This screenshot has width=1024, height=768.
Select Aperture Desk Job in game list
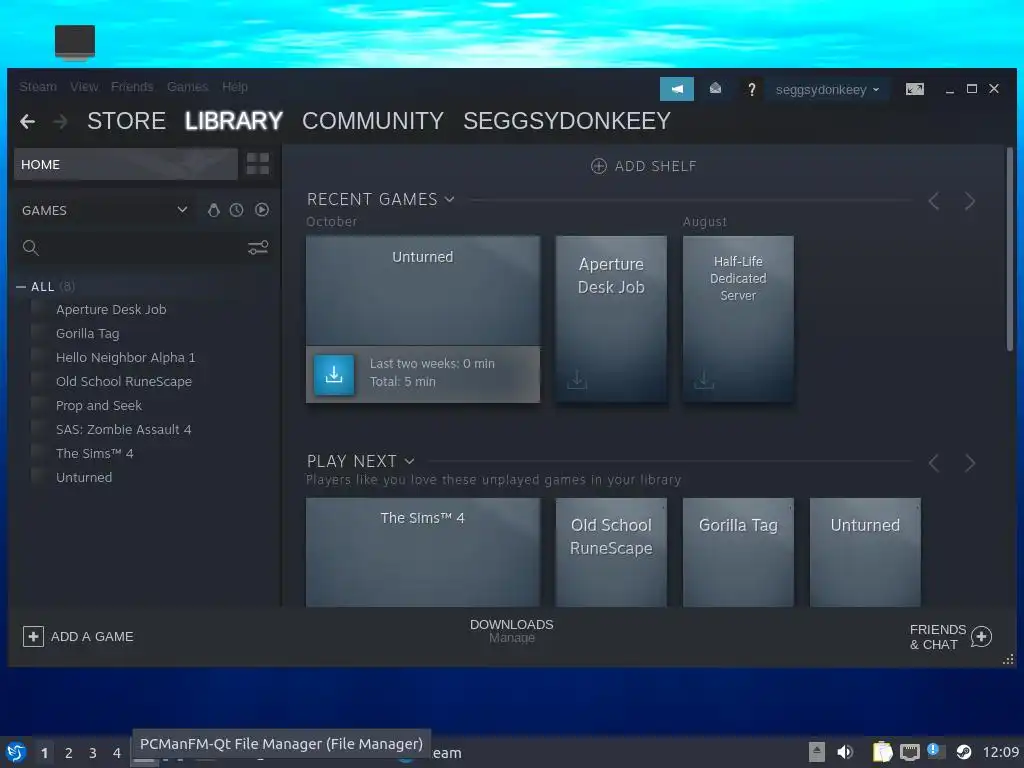111,310
